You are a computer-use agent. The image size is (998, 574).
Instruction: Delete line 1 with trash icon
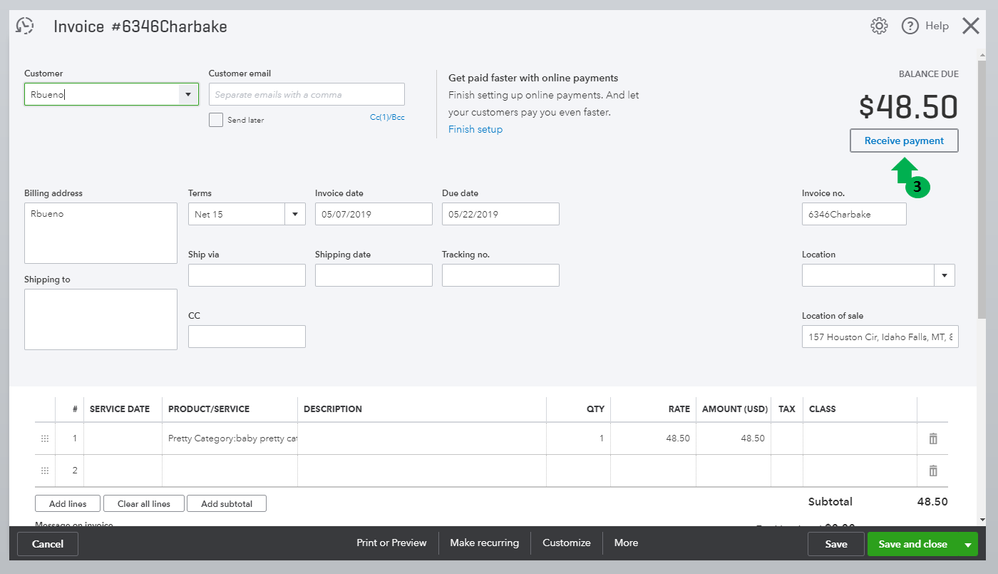[x=933, y=439]
